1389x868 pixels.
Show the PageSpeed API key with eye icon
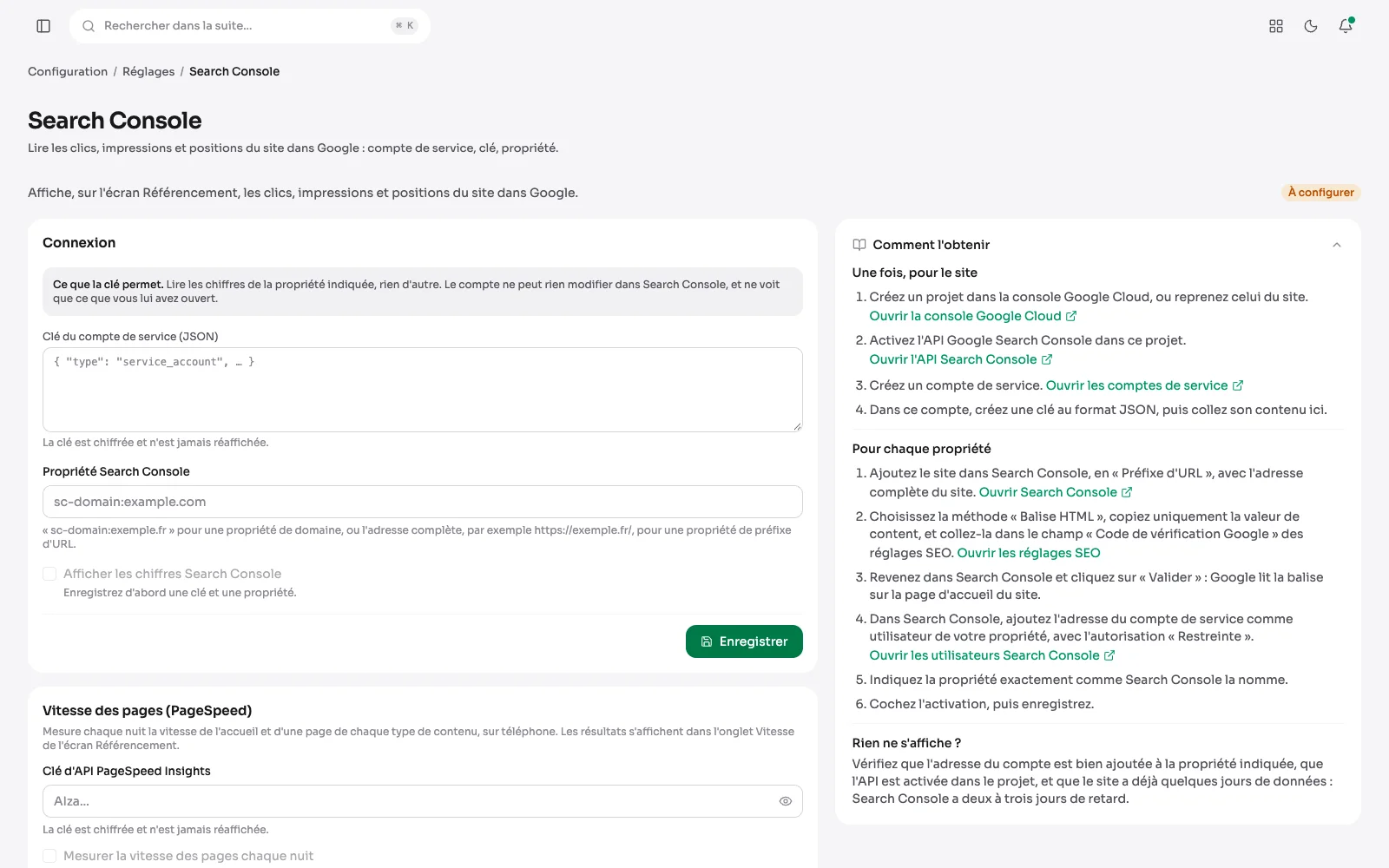(786, 801)
